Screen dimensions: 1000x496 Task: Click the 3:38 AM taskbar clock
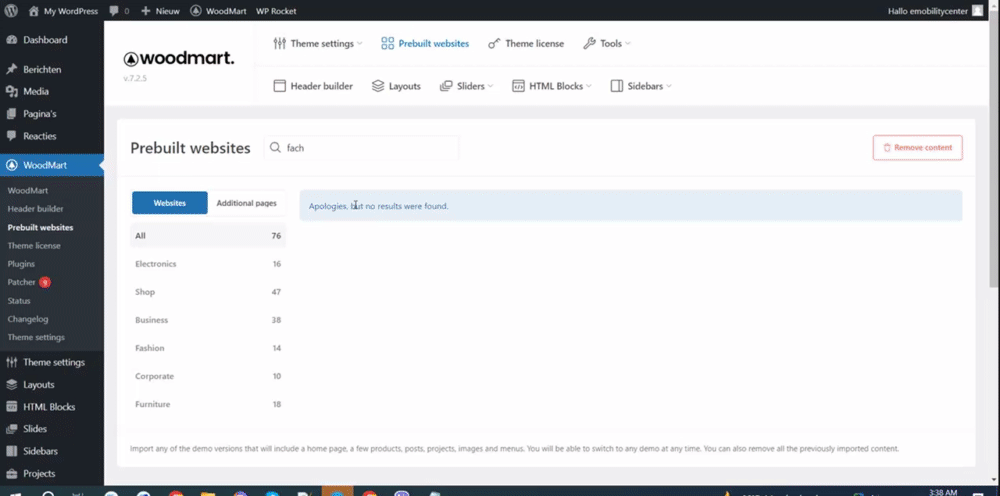pyautogui.click(x=944, y=492)
